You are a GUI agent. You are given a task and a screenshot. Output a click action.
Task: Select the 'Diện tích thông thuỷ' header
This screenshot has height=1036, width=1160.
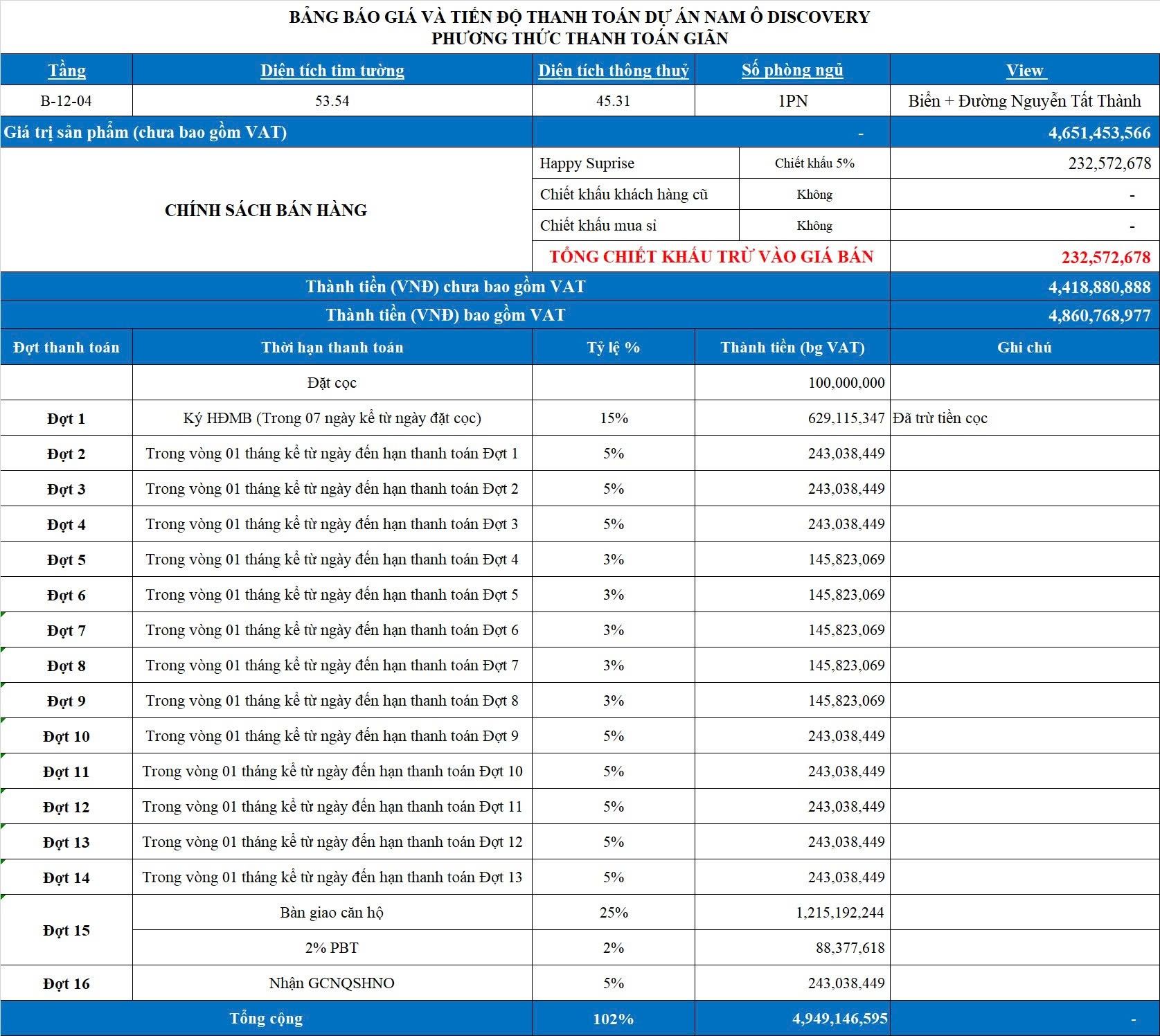pos(614,70)
